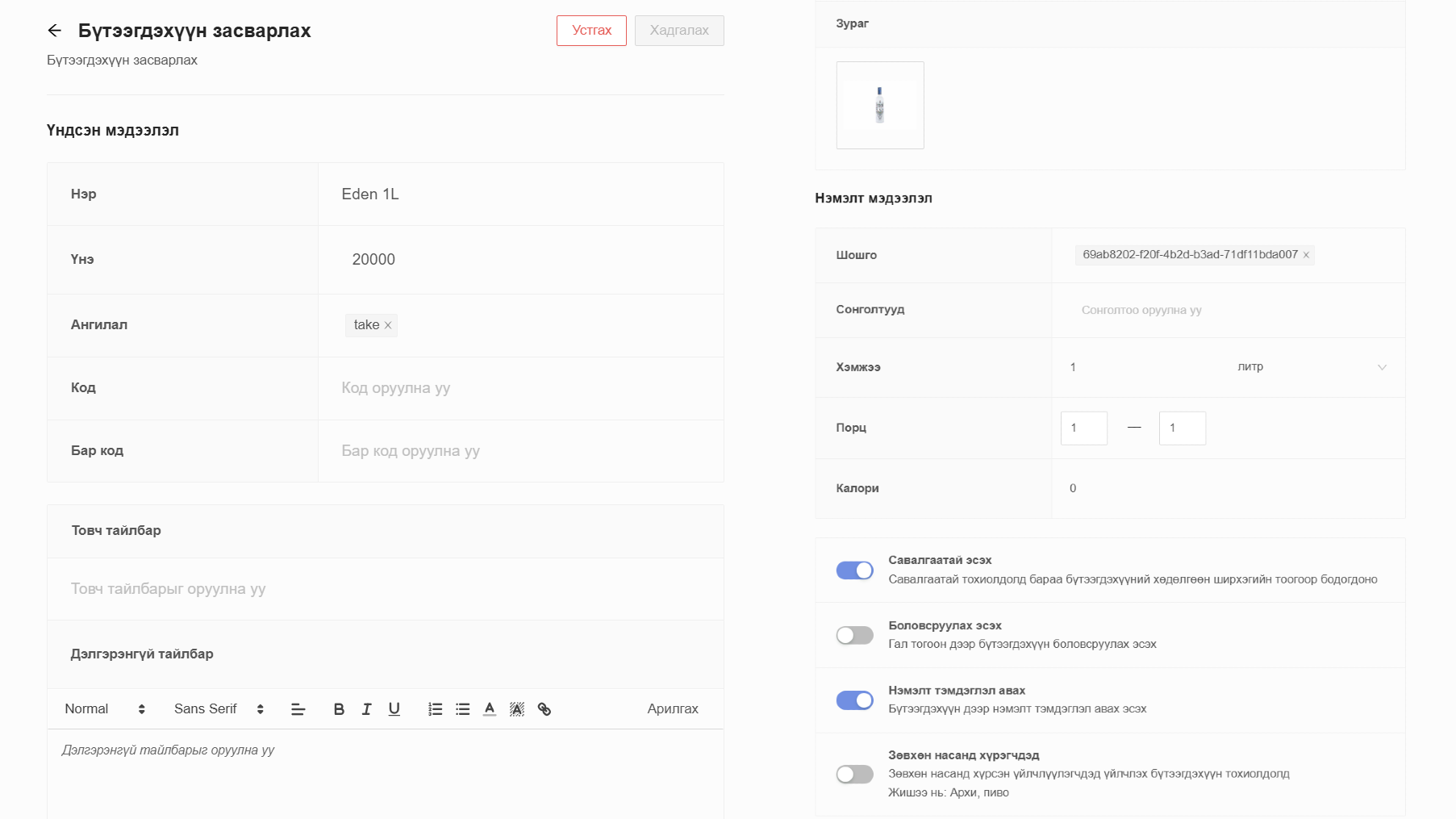This screenshot has width=1456, height=819.
Task: Toggle italic formatting in editor
Action: click(366, 709)
